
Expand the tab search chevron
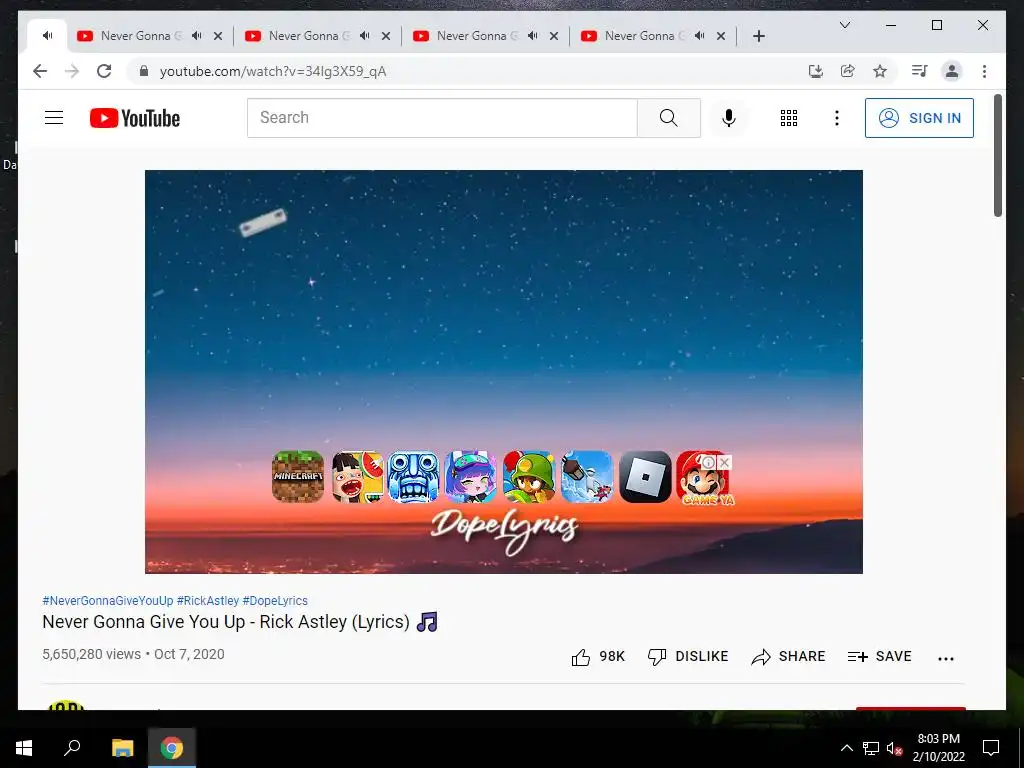click(844, 25)
